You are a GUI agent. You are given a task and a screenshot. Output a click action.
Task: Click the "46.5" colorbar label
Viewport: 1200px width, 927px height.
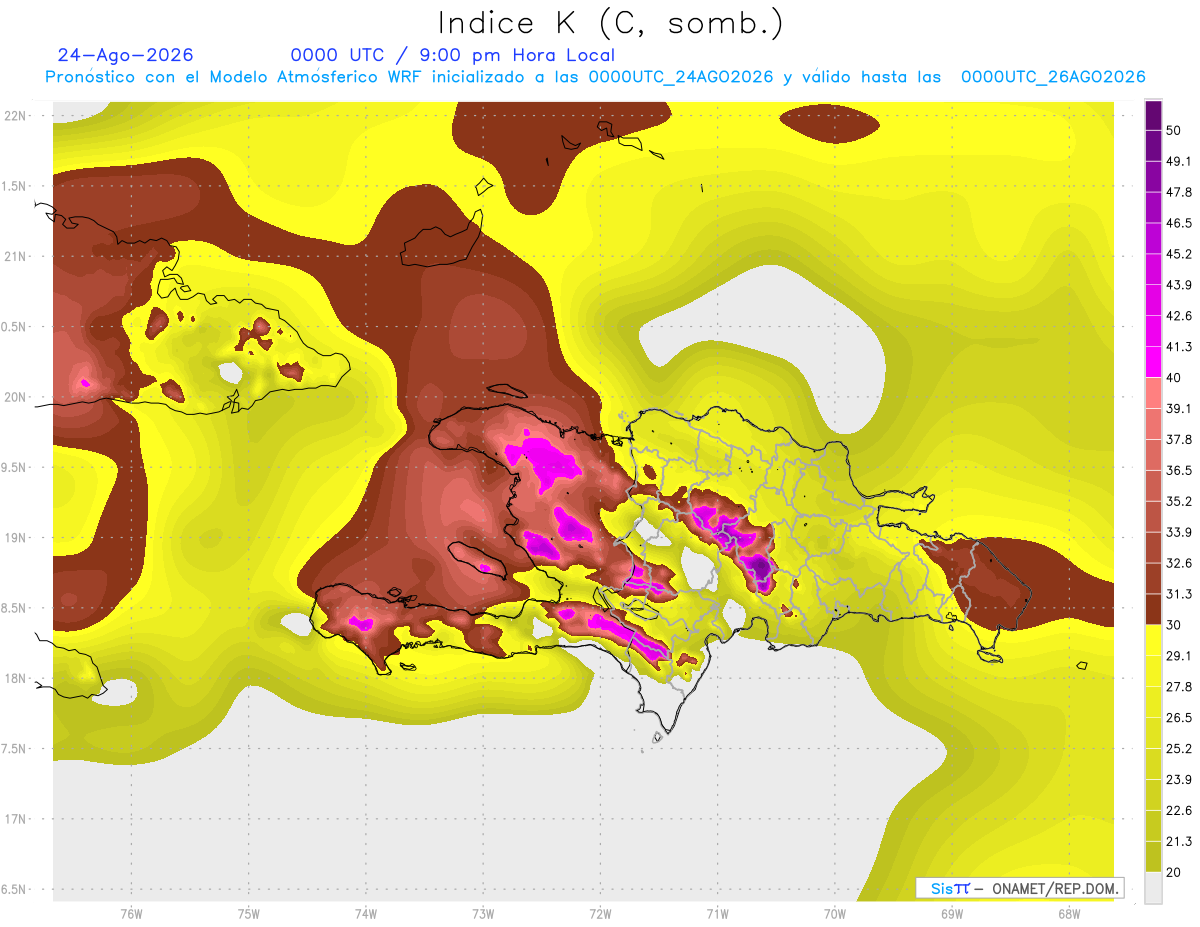coord(1179,223)
